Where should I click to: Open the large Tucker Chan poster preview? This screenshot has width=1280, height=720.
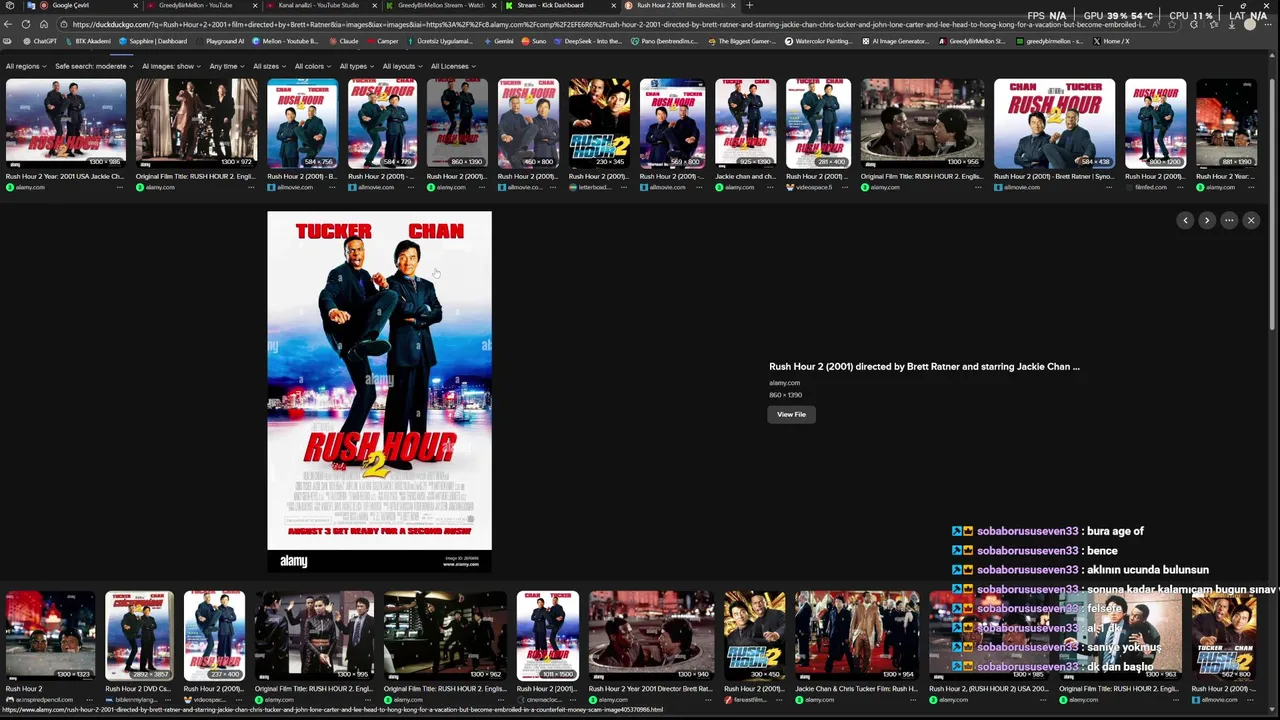coord(379,391)
